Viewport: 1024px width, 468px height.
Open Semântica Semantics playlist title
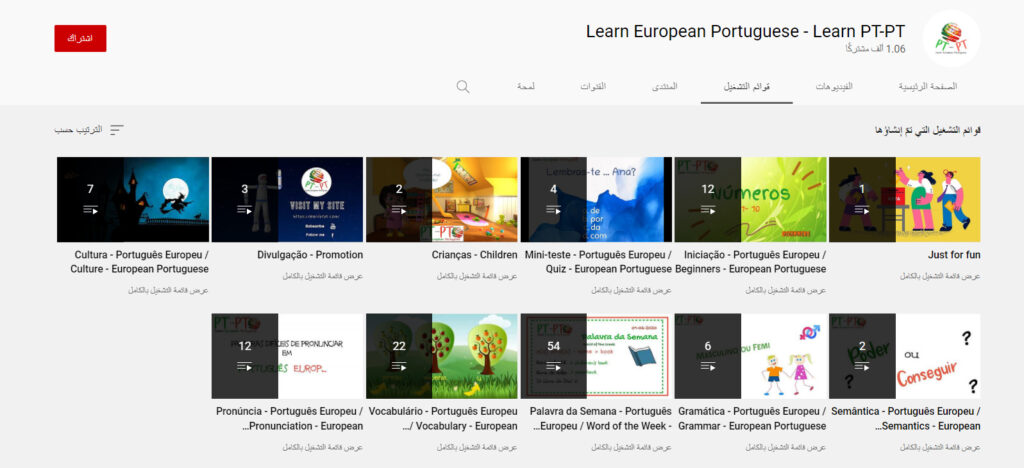[906, 419]
